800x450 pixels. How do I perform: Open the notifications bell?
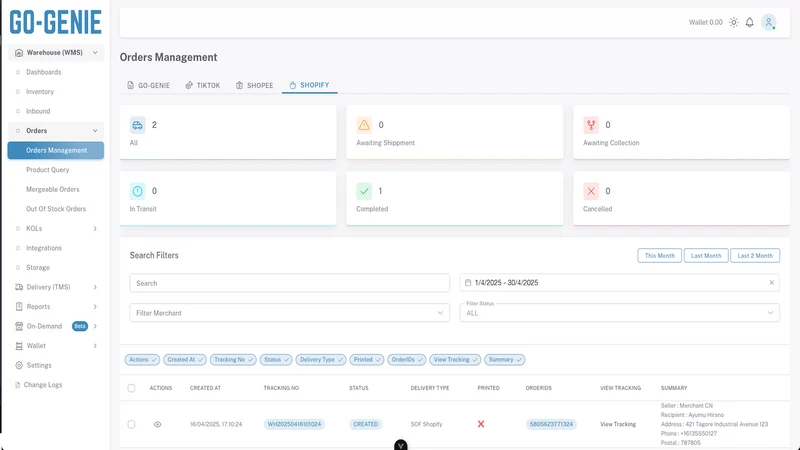pos(749,22)
